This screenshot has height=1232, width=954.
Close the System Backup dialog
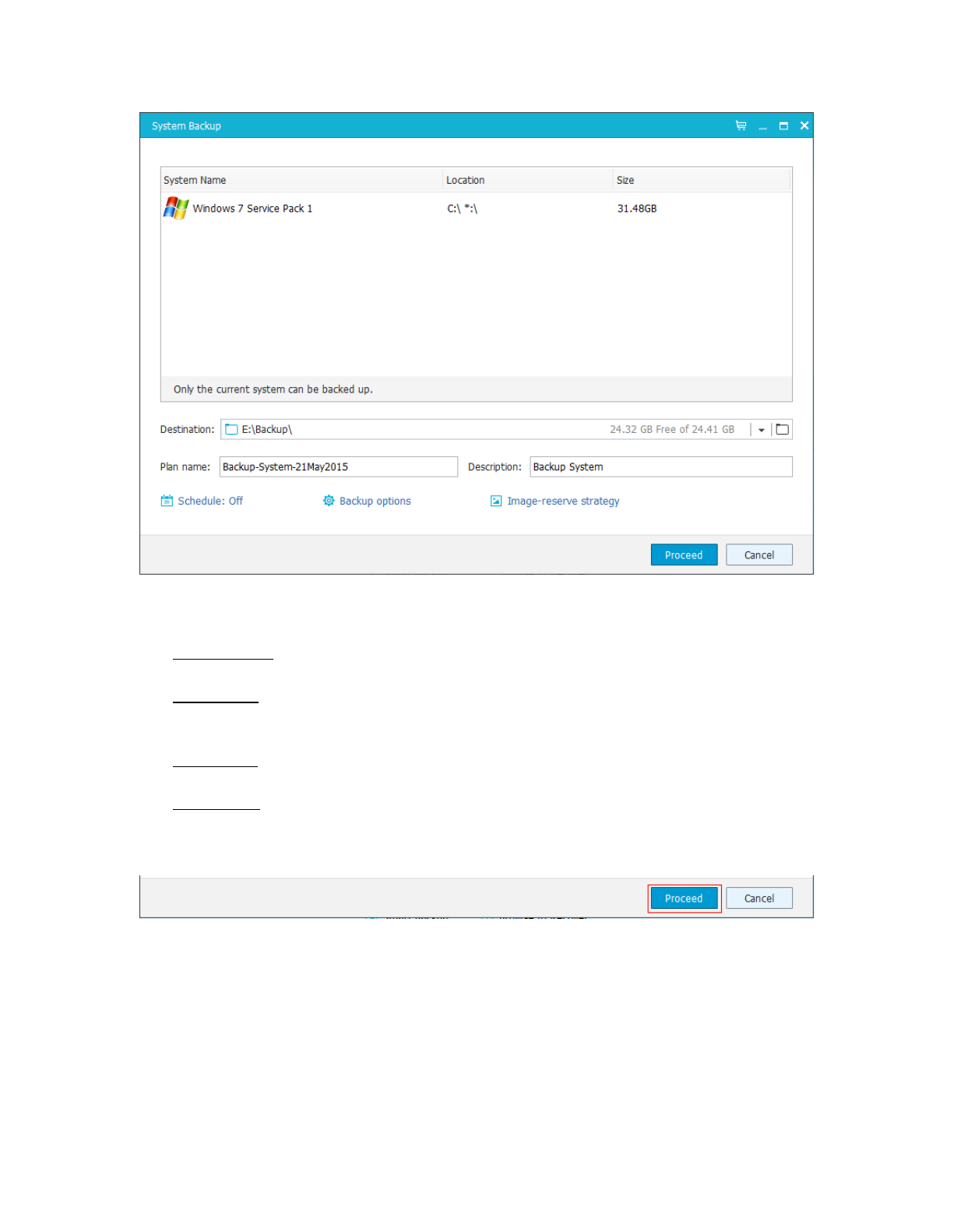(804, 125)
